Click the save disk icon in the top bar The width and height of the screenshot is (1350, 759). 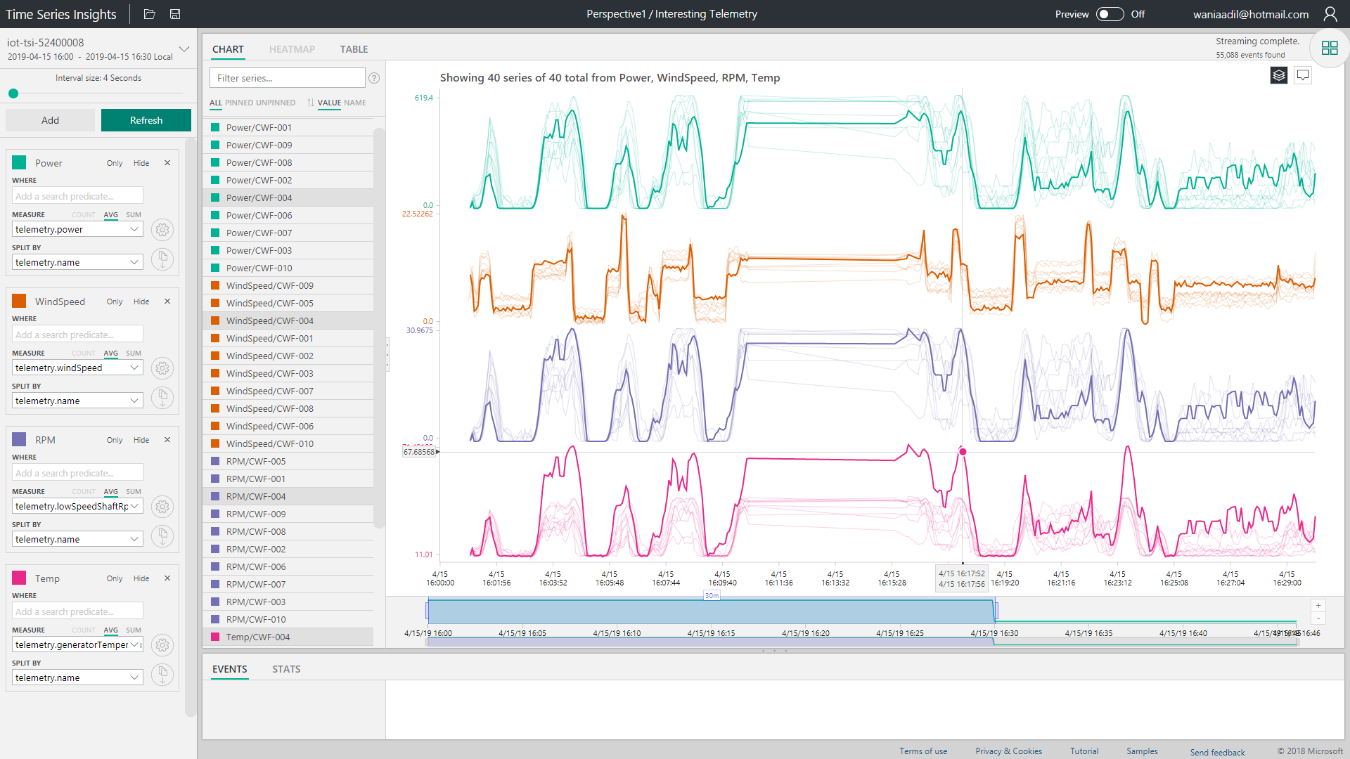(175, 14)
